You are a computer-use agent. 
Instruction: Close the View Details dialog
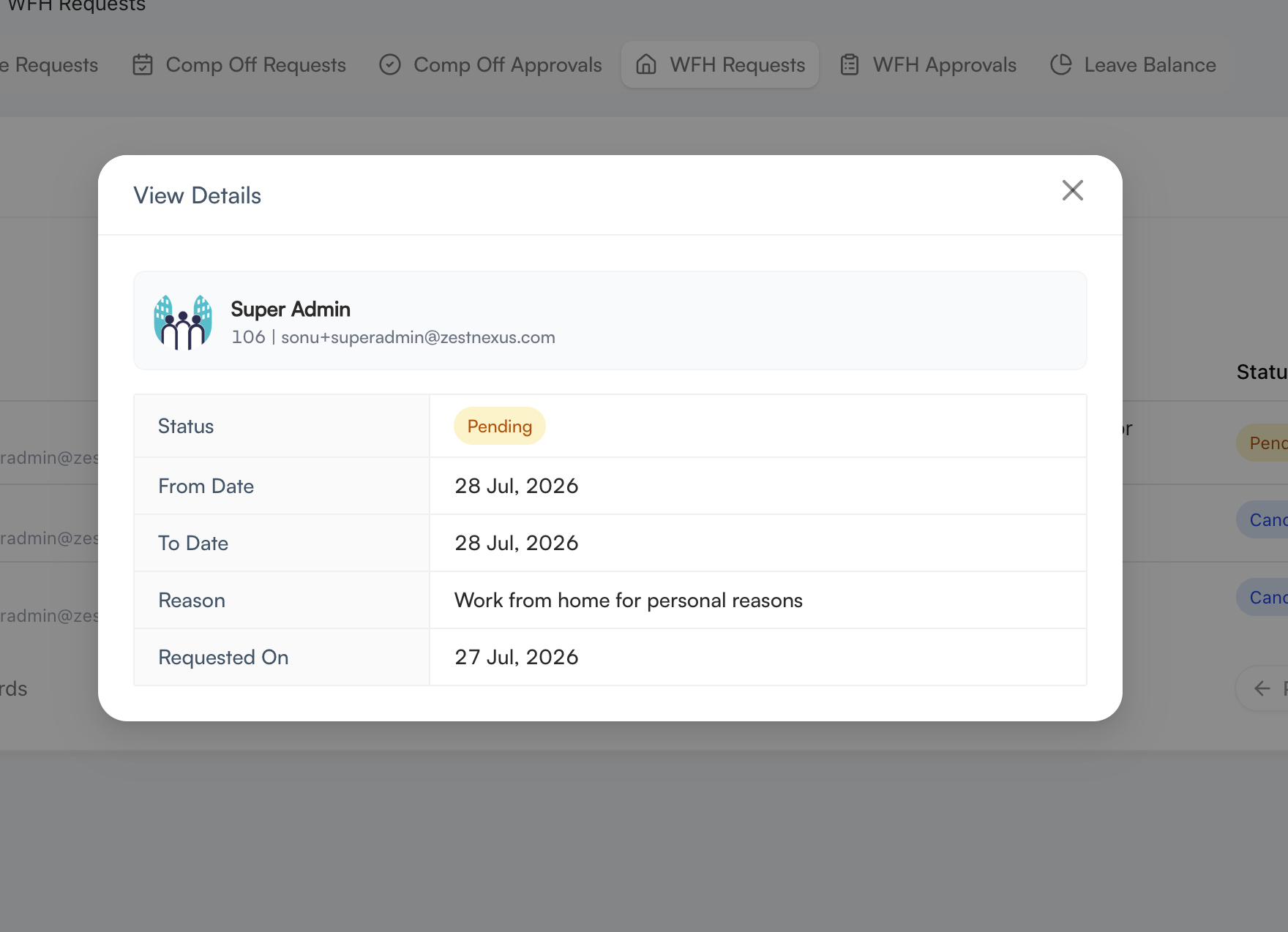coord(1072,190)
